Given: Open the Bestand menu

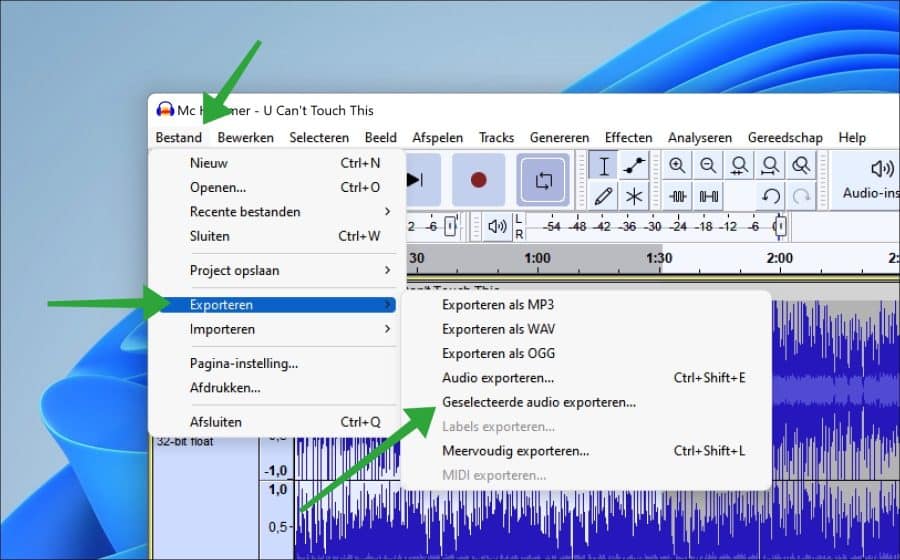Looking at the screenshot, I should tap(179, 138).
